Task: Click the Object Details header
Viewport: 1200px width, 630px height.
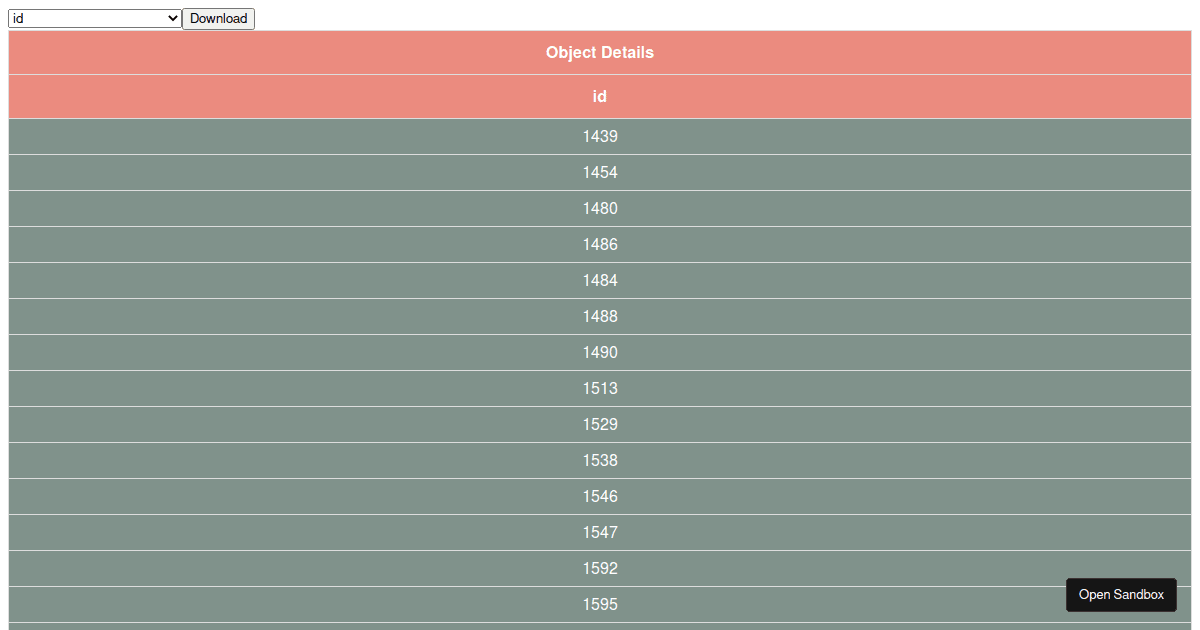Action: [x=600, y=53]
